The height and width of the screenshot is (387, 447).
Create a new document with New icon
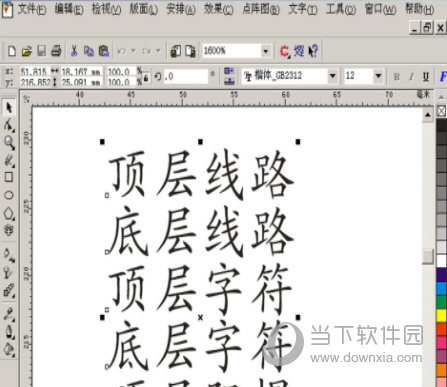(x=12, y=51)
